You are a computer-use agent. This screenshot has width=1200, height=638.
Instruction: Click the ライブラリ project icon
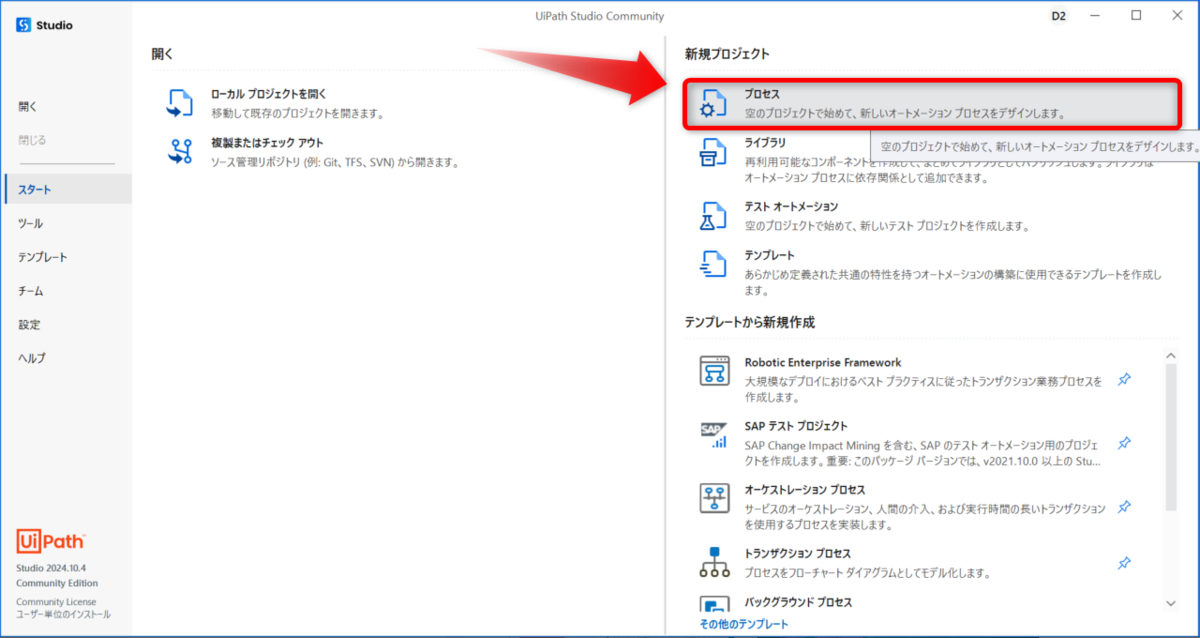pos(713,152)
